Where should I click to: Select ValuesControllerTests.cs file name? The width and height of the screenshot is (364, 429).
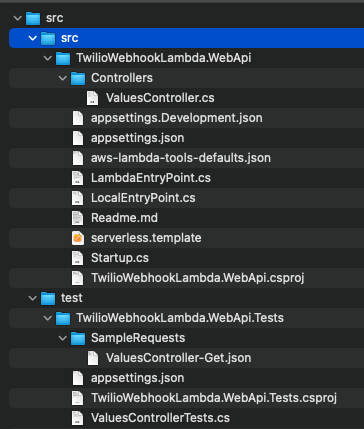pos(160,418)
